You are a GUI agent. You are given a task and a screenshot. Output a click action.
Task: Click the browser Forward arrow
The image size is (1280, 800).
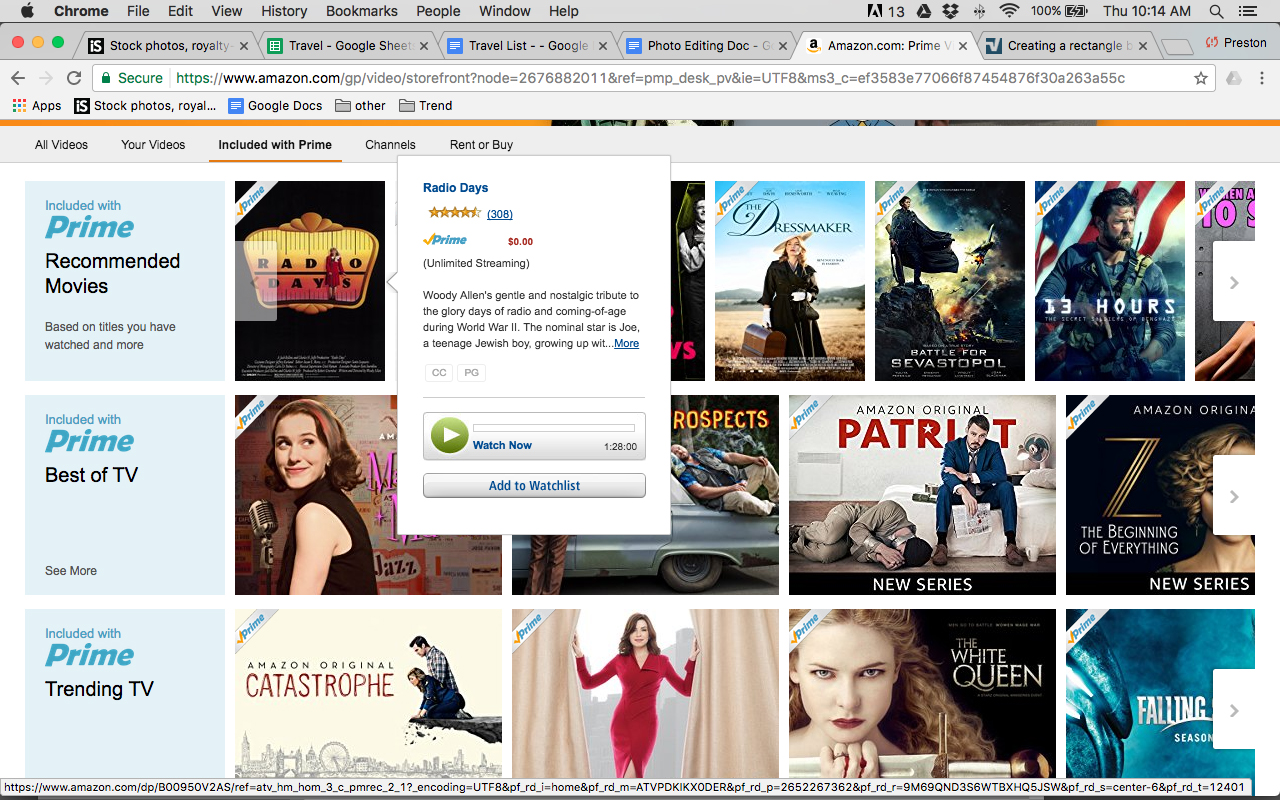tap(46, 78)
